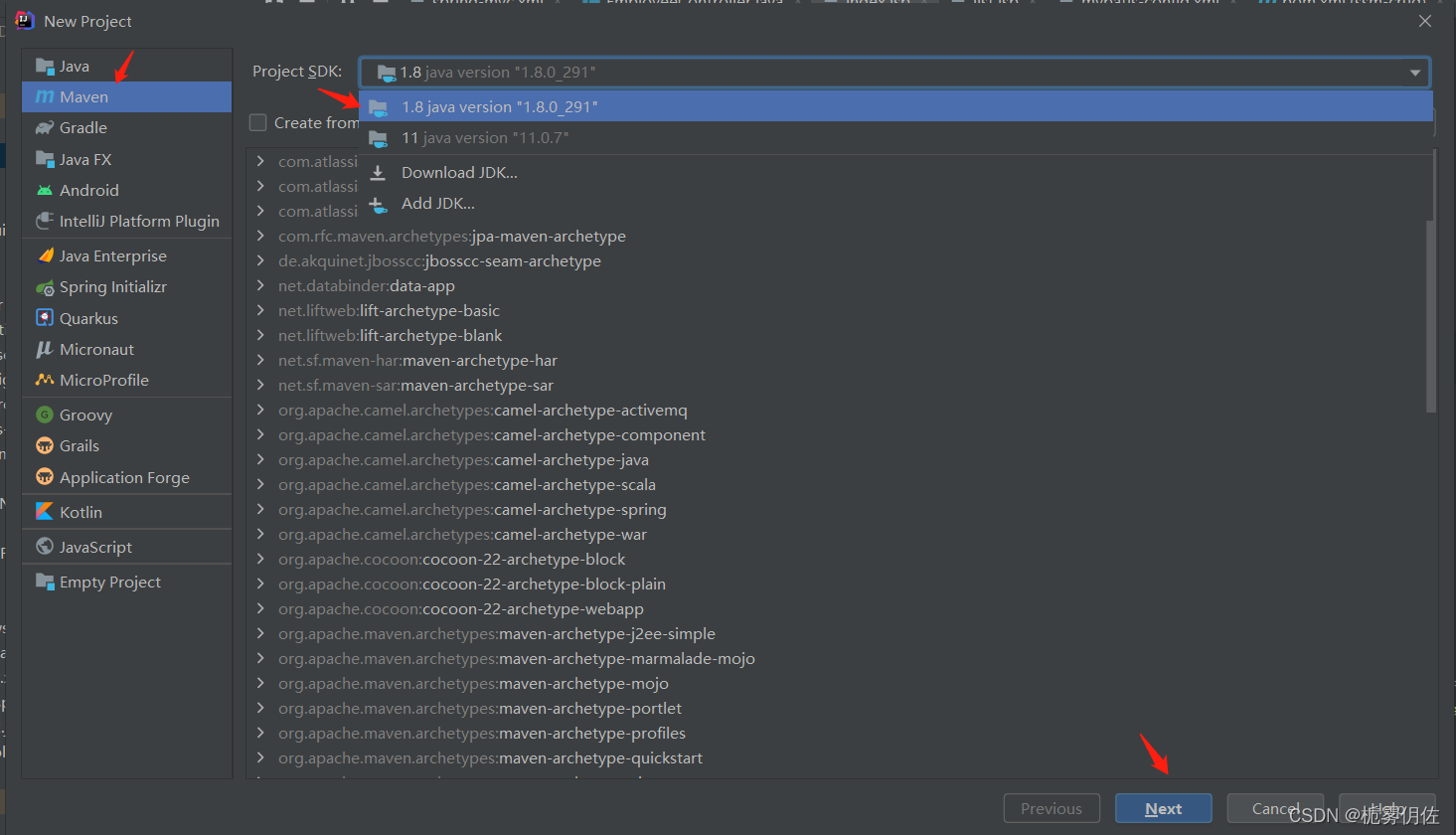Click the Add JDK plus icon
Screen dimensions: 1456x835
tap(378, 204)
